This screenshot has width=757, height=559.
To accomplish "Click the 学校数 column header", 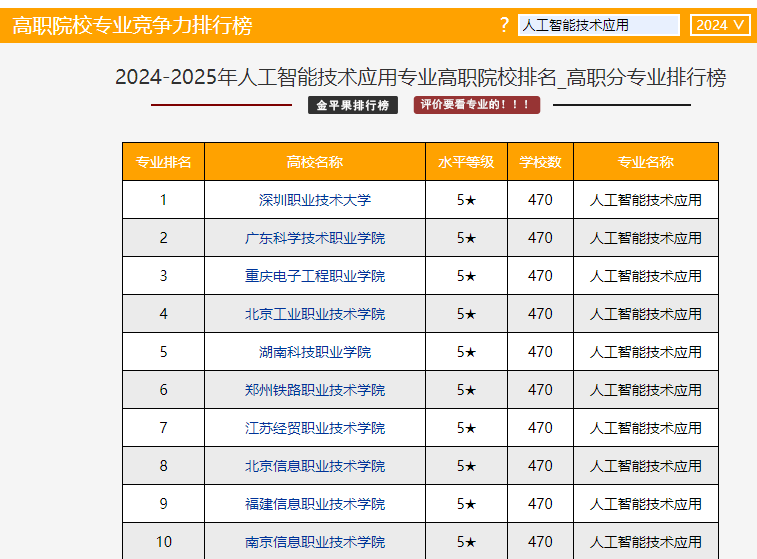I will (x=540, y=162).
